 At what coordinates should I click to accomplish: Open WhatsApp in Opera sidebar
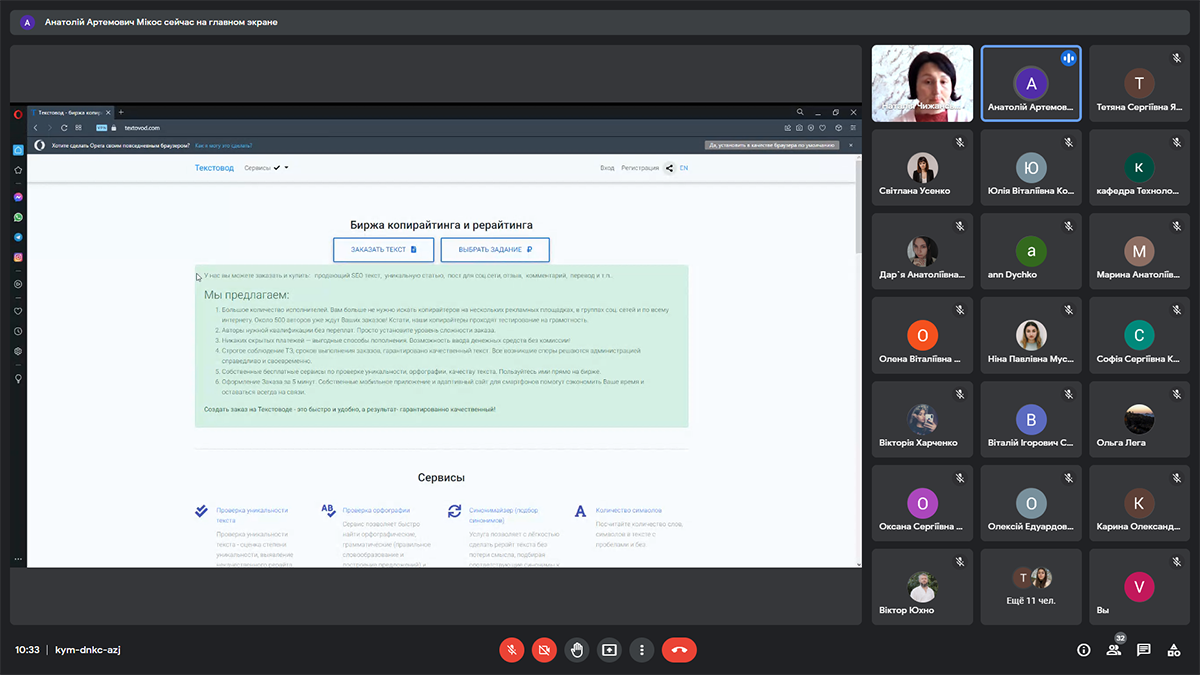coord(18,217)
